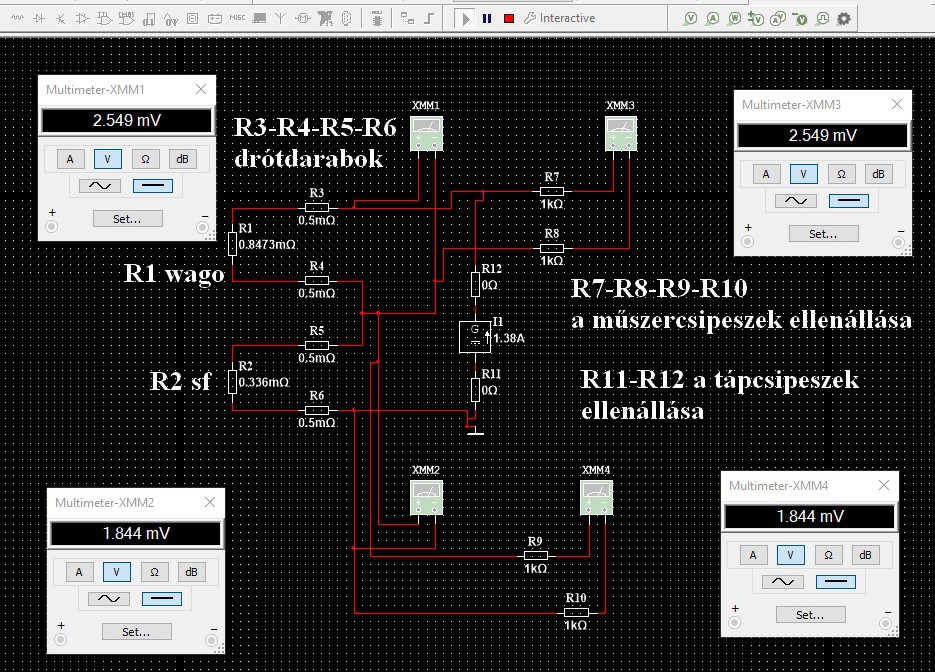This screenshot has width=935, height=672.
Task: Set Multimeter-XMM4 to AC signal mode
Action: (x=782, y=582)
